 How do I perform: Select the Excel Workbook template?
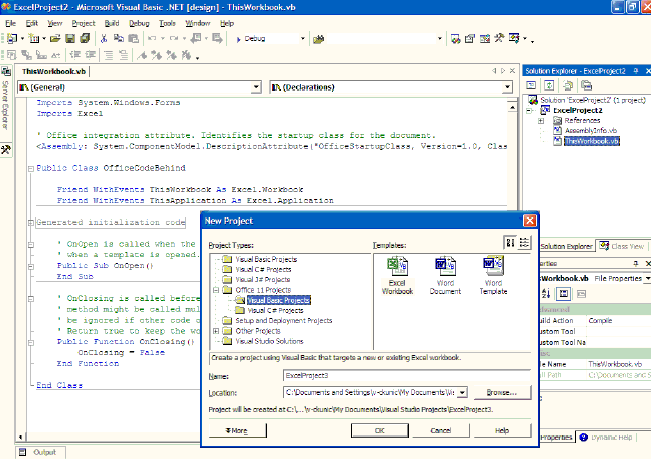[x=397, y=276]
